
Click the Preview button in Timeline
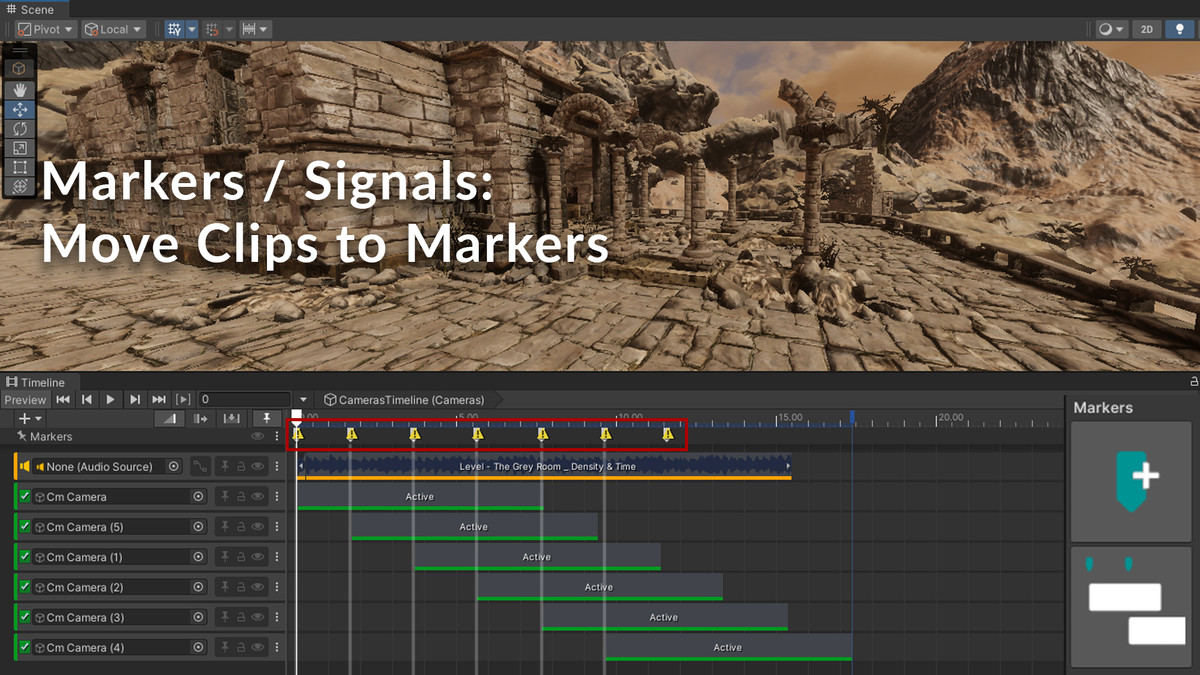25,400
